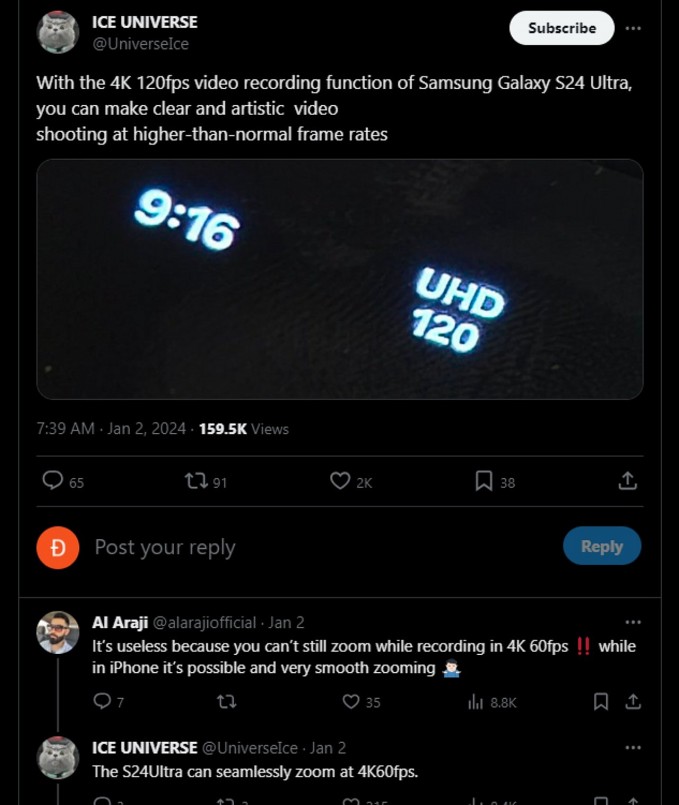Share Al Araji's reply
This screenshot has height=805, width=679.
[632, 701]
